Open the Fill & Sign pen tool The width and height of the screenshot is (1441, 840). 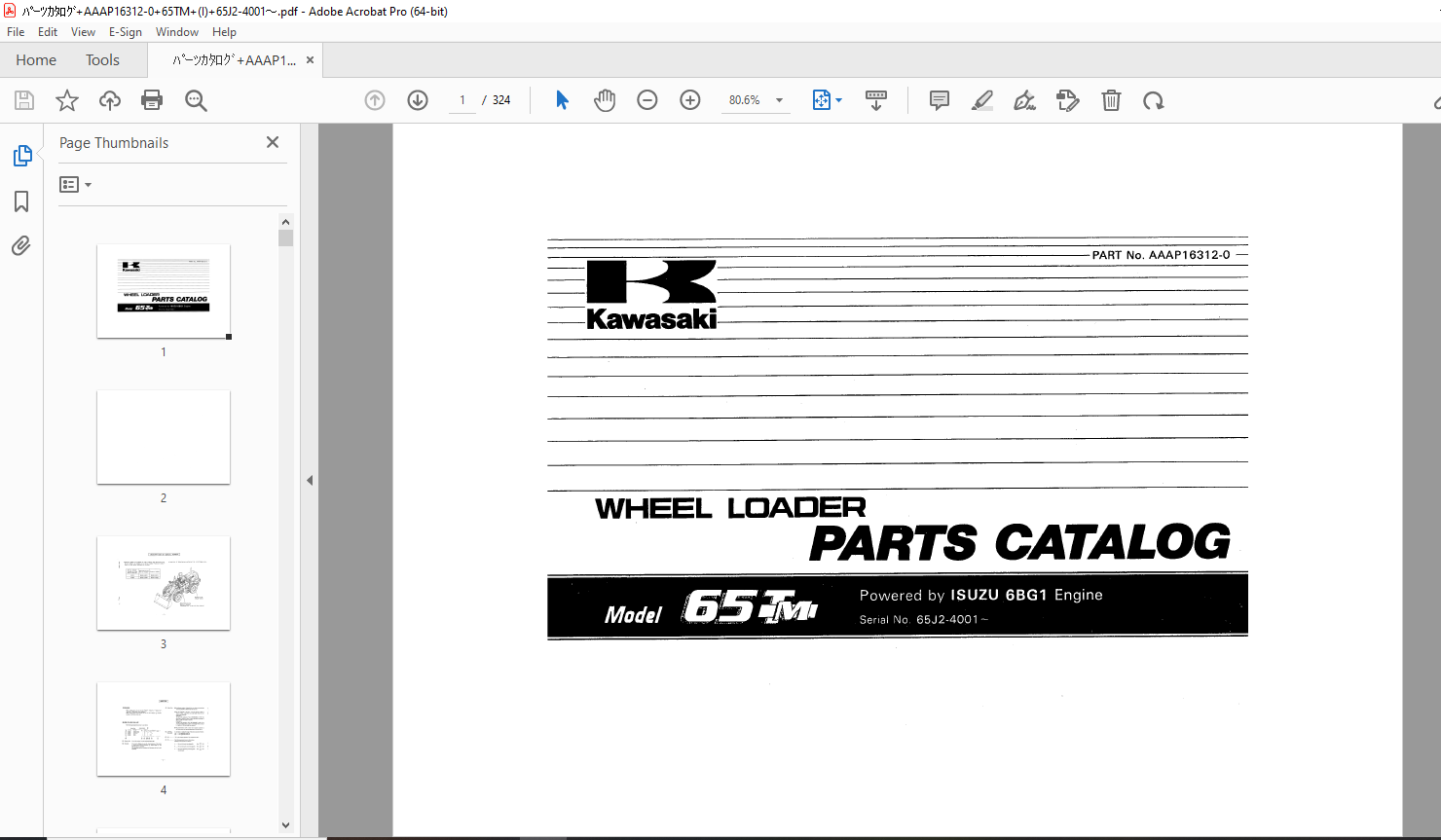(1024, 100)
